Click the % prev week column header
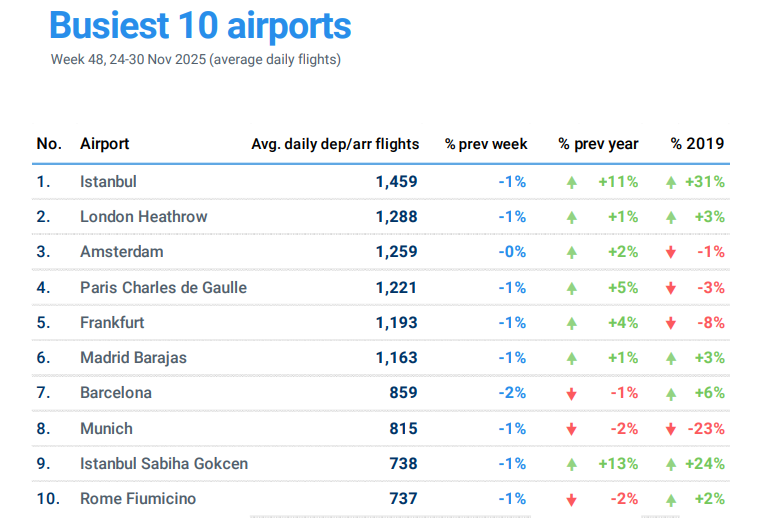The width and height of the screenshot is (763, 530). click(x=486, y=144)
